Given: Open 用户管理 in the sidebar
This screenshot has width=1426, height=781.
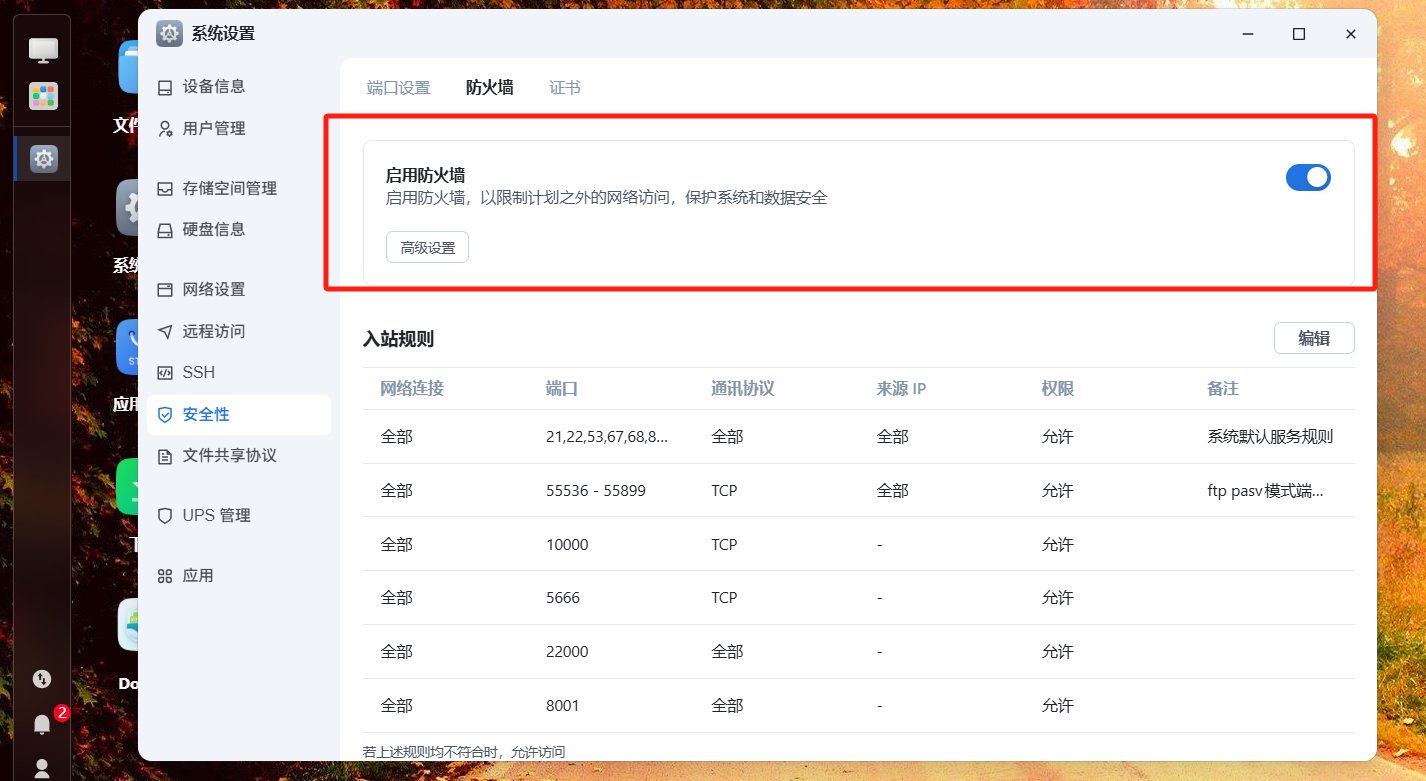Looking at the screenshot, I should 238,129.
